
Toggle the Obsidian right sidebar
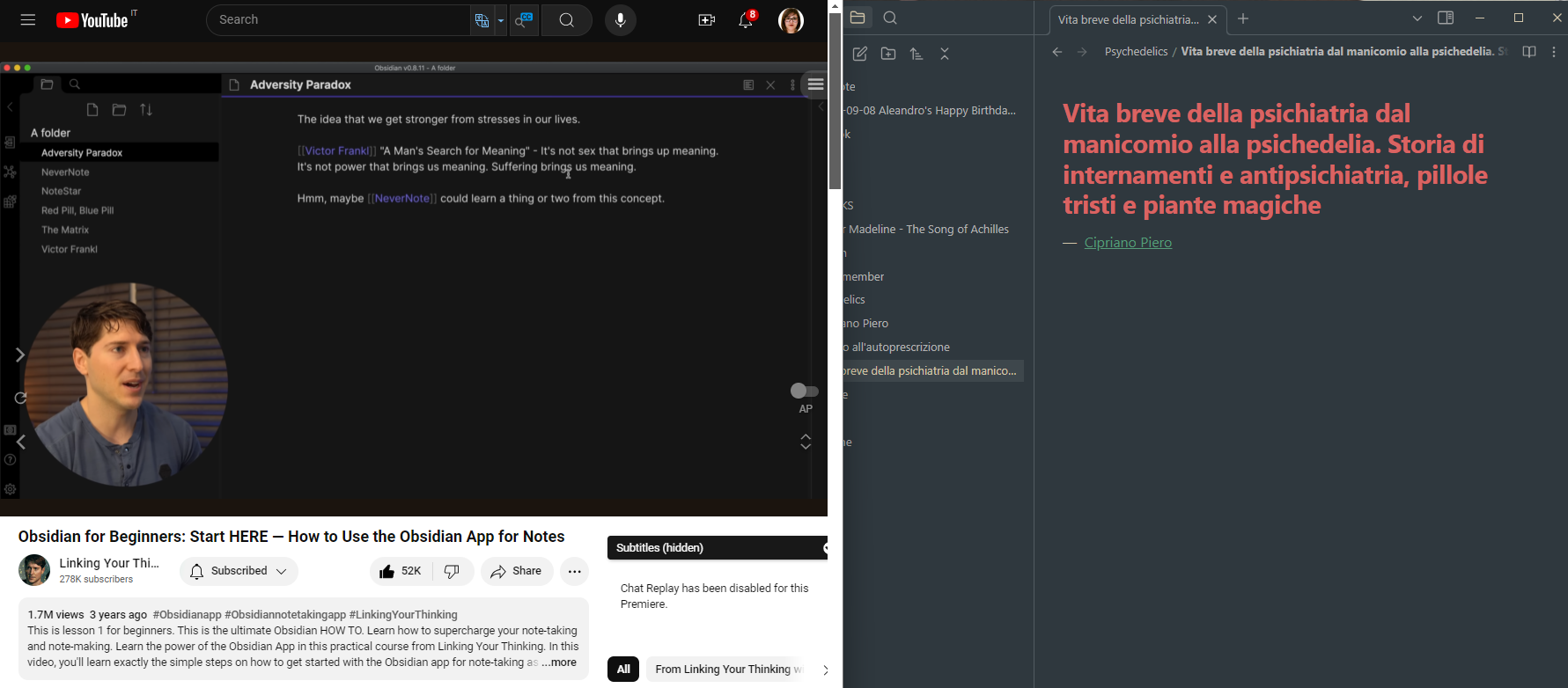pyautogui.click(x=1445, y=18)
